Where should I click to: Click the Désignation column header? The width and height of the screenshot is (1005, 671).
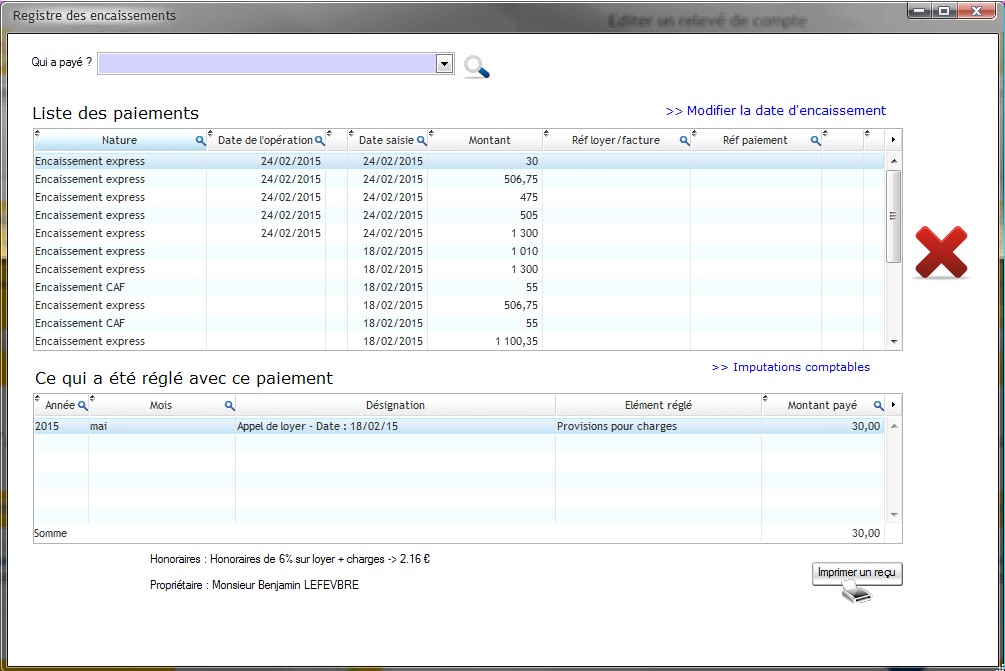395,406
